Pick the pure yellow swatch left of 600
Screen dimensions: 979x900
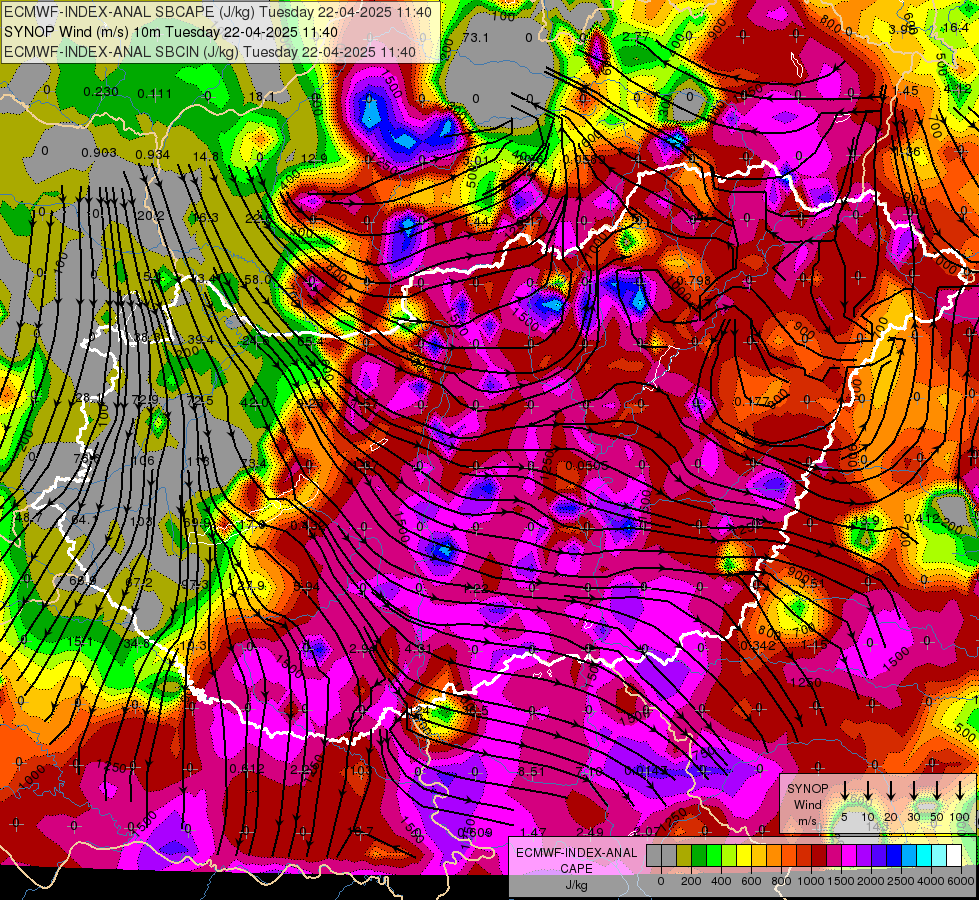coord(744,855)
